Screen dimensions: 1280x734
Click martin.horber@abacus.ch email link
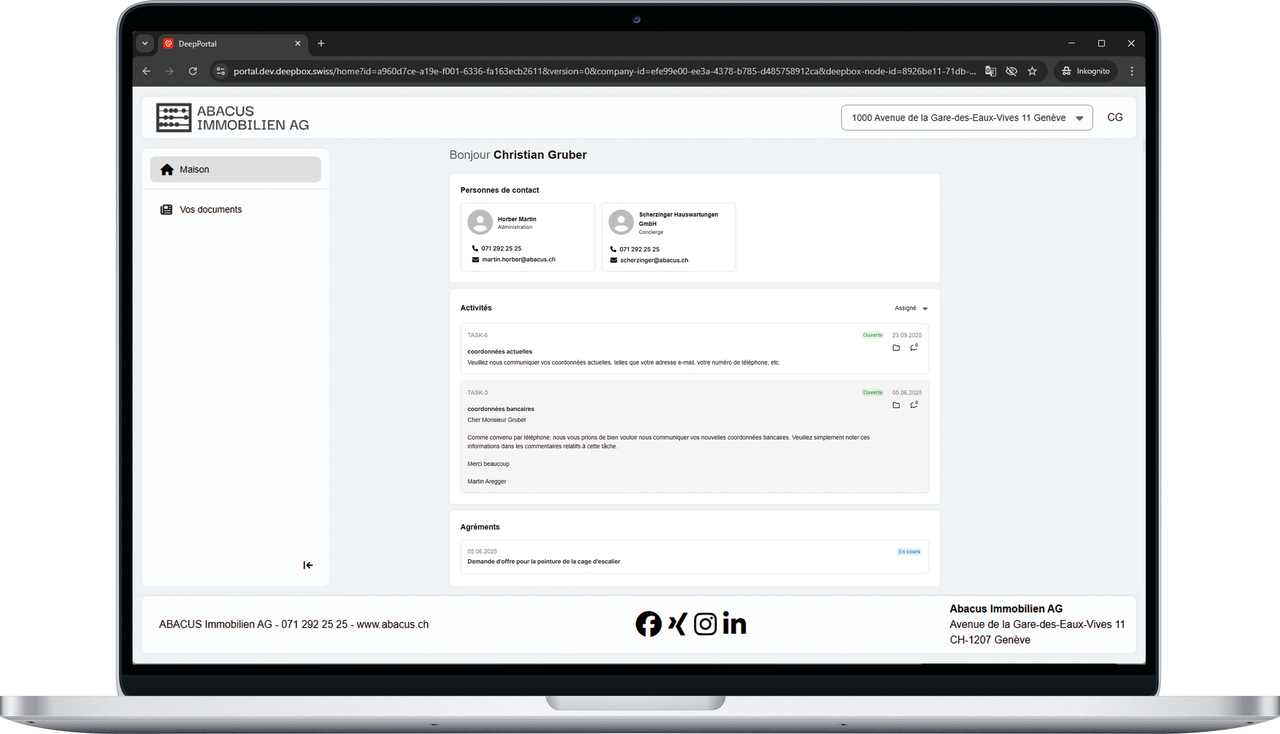518,260
